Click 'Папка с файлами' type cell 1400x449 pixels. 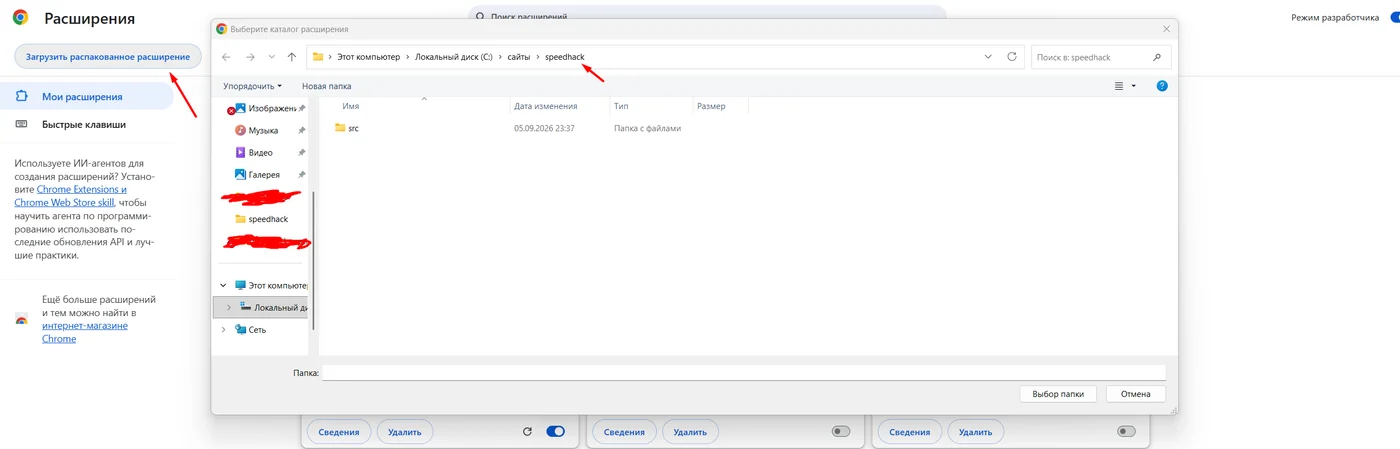click(x=647, y=128)
